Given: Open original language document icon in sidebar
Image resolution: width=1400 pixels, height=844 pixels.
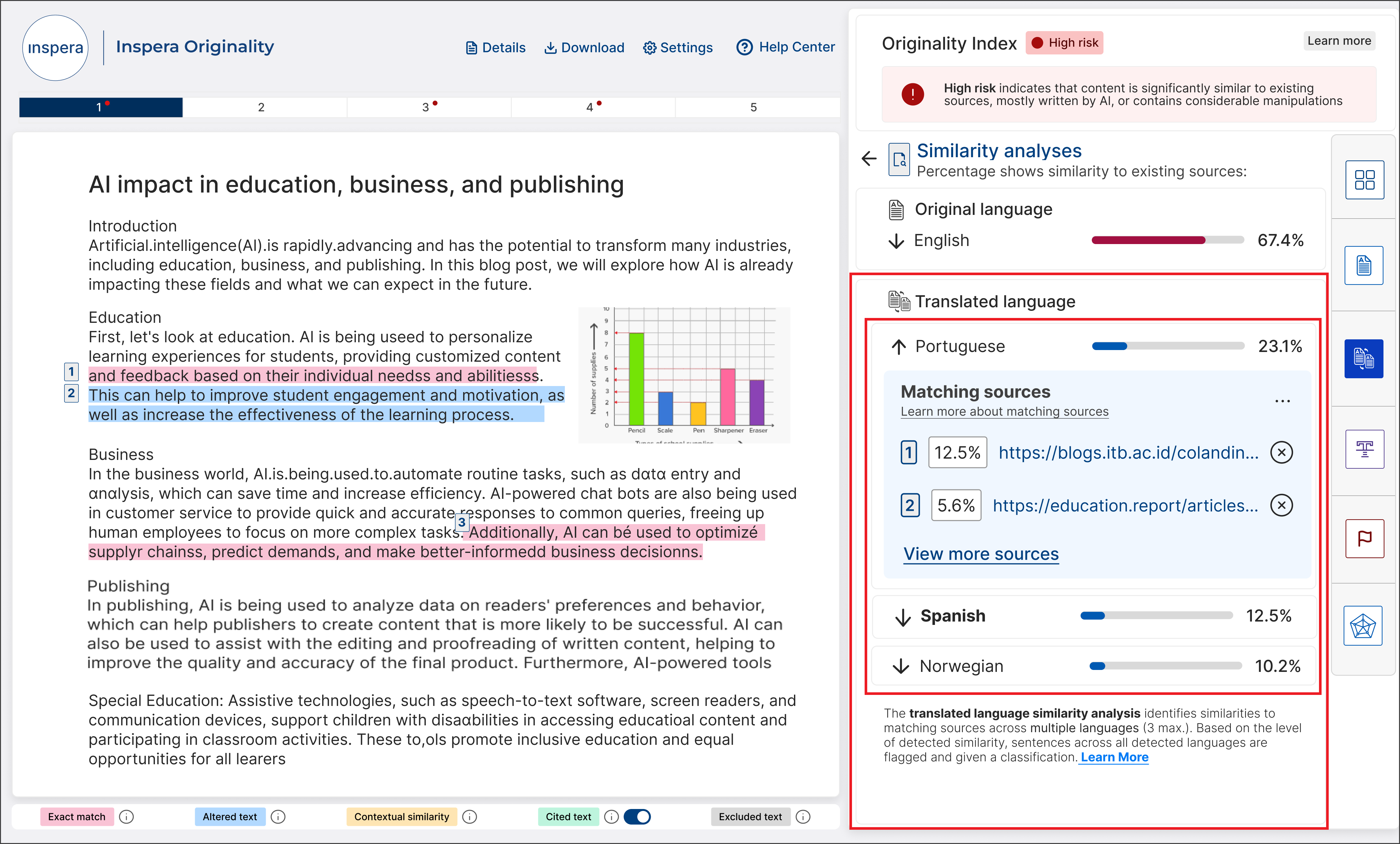Looking at the screenshot, I should 1364,265.
